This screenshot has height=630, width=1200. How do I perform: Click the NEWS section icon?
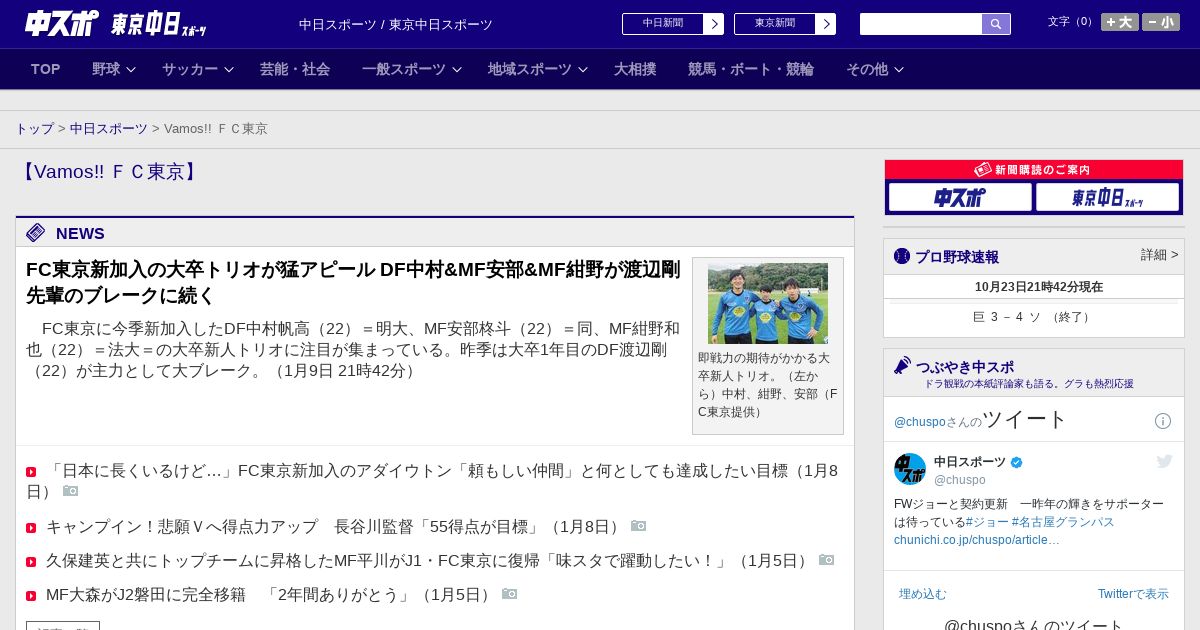pyautogui.click(x=36, y=233)
